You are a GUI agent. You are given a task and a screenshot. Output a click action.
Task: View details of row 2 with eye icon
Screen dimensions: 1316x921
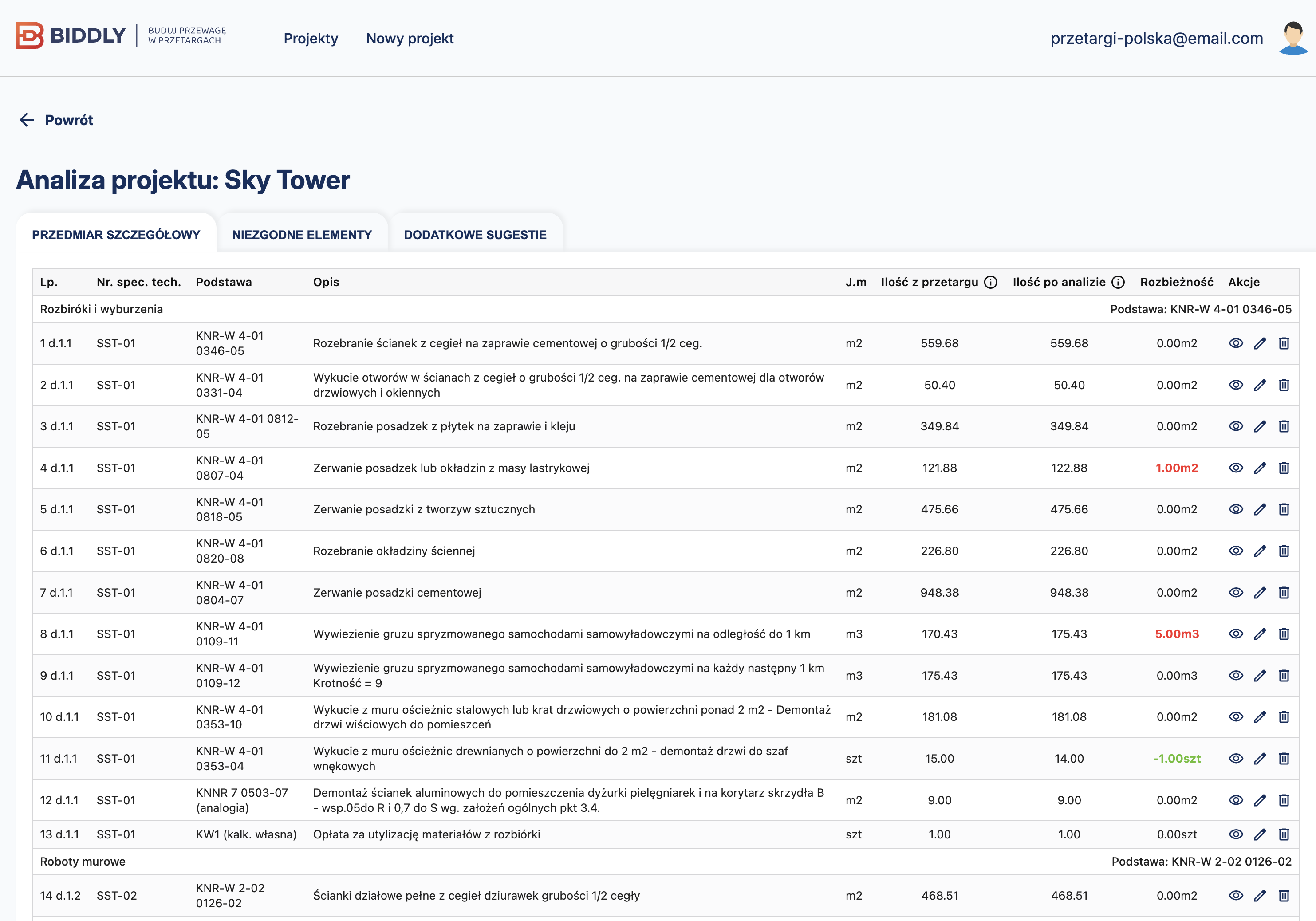click(x=1236, y=385)
